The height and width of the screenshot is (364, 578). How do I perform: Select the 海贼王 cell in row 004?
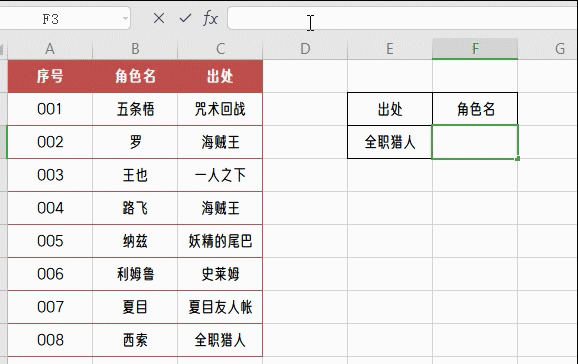click(x=220, y=208)
